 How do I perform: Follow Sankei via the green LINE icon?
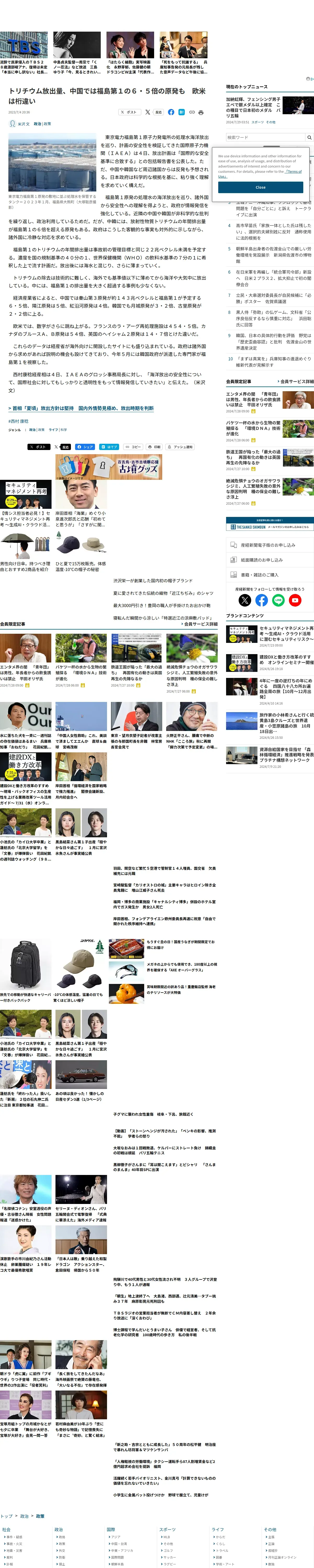pyautogui.click(x=278, y=600)
